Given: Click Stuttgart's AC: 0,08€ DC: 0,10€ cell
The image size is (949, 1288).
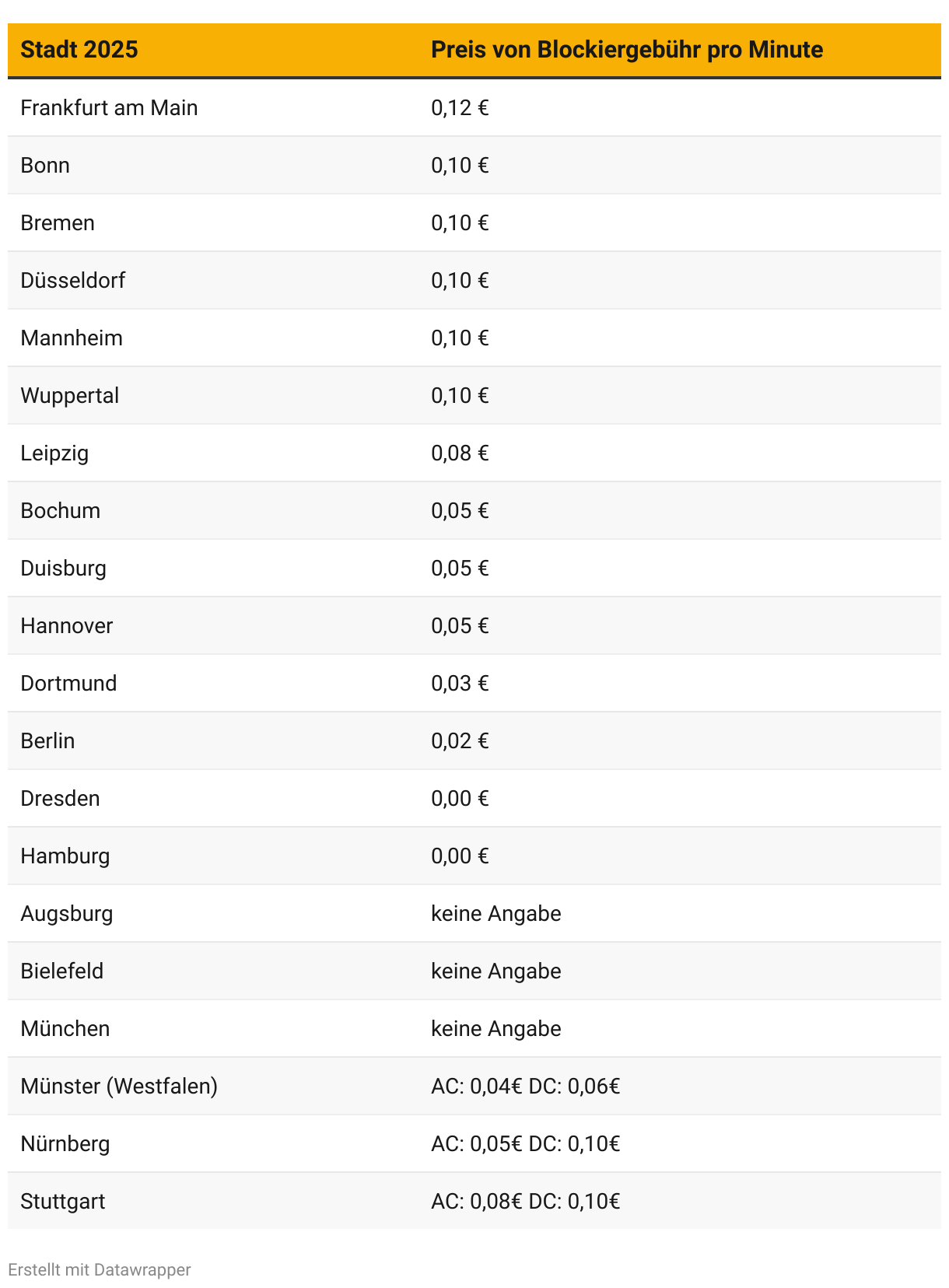Looking at the screenshot, I should (x=526, y=1201).
